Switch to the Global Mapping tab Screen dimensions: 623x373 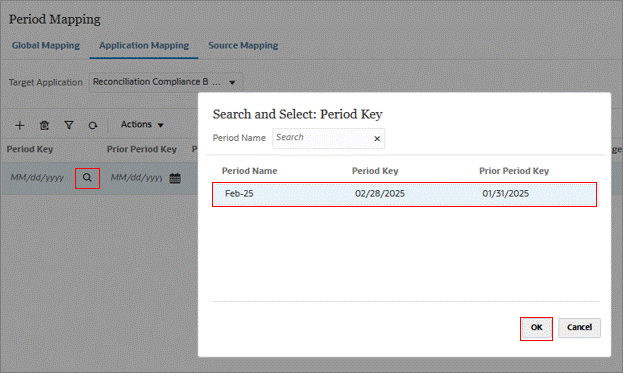46,45
